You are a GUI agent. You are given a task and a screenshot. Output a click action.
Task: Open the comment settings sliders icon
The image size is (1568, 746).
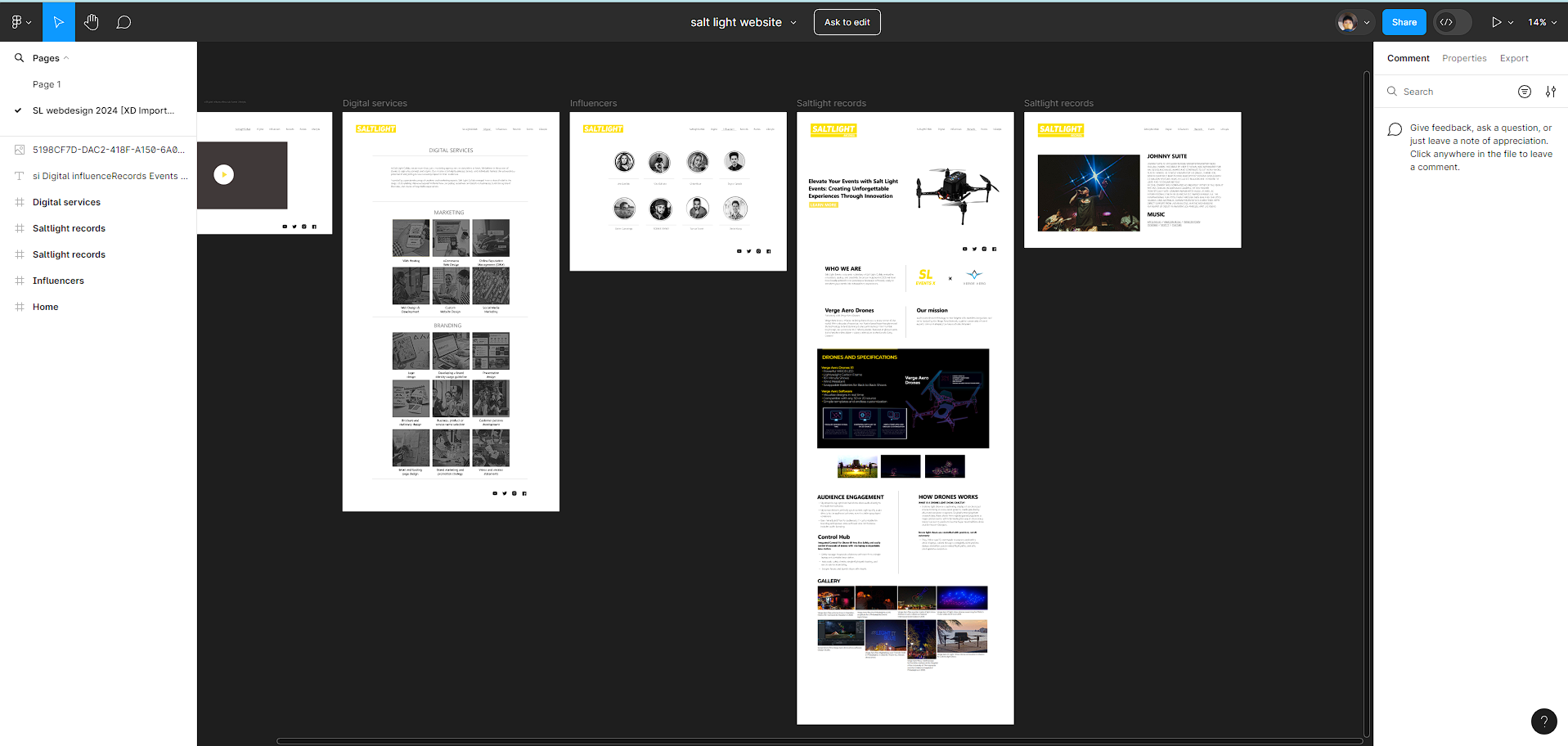click(x=1551, y=92)
